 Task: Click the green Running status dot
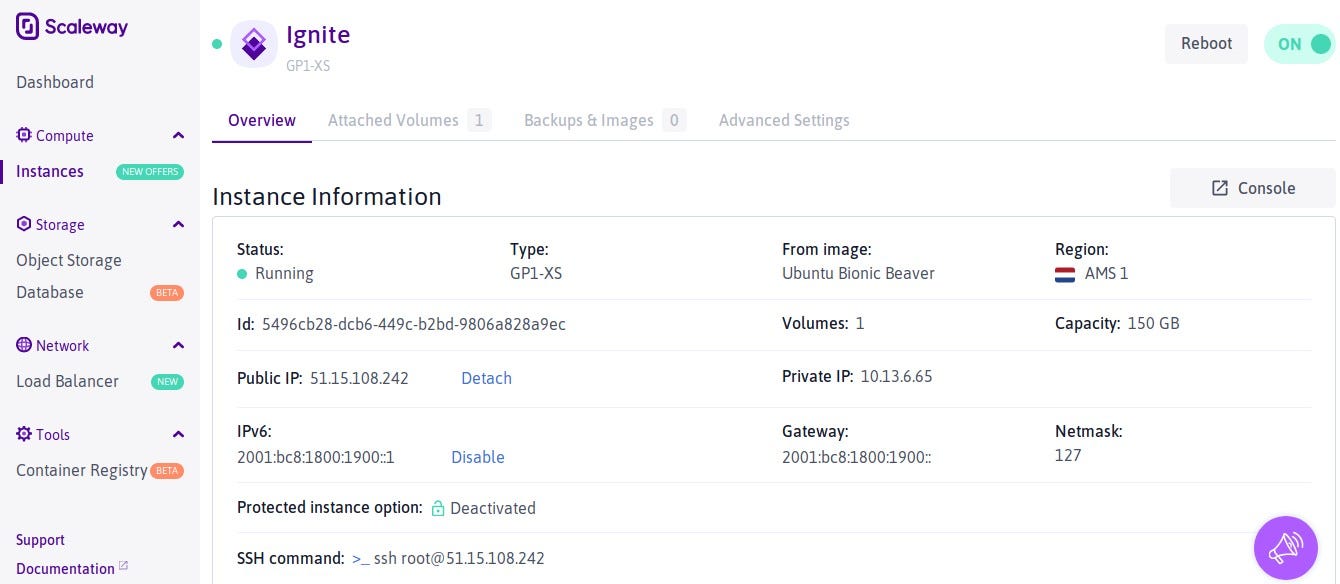click(x=242, y=274)
